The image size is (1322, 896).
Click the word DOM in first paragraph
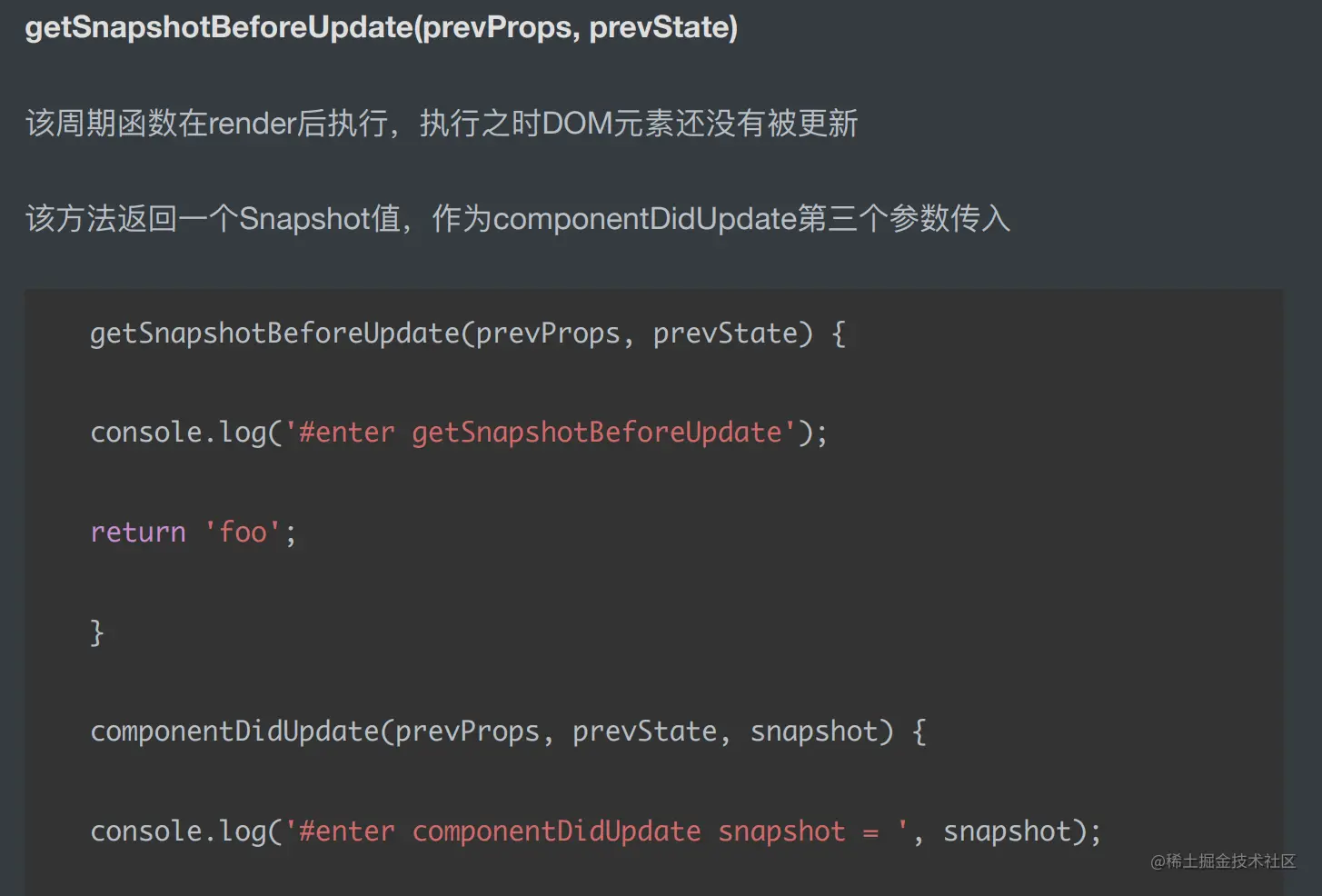pos(577,123)
